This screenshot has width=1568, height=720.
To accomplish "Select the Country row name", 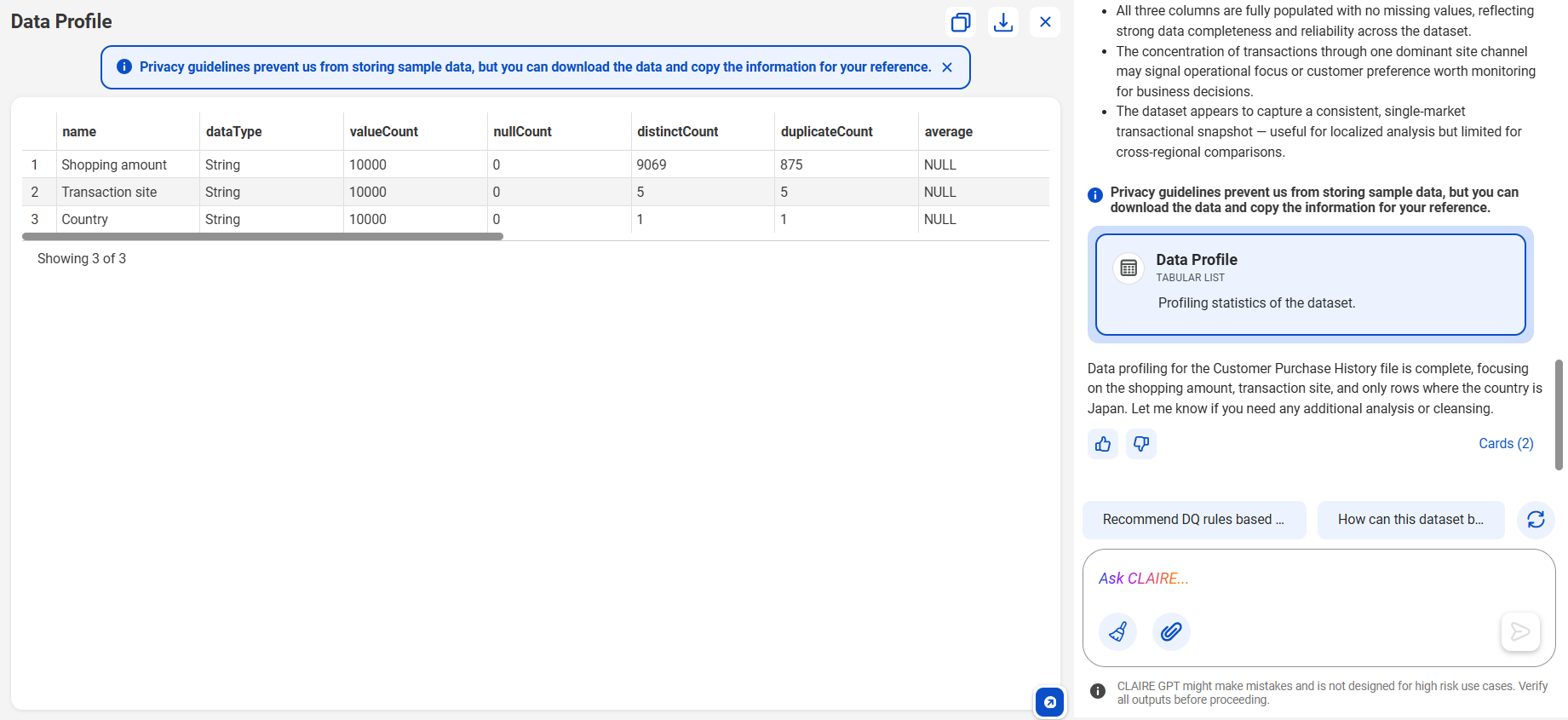I will click(84, 219).
